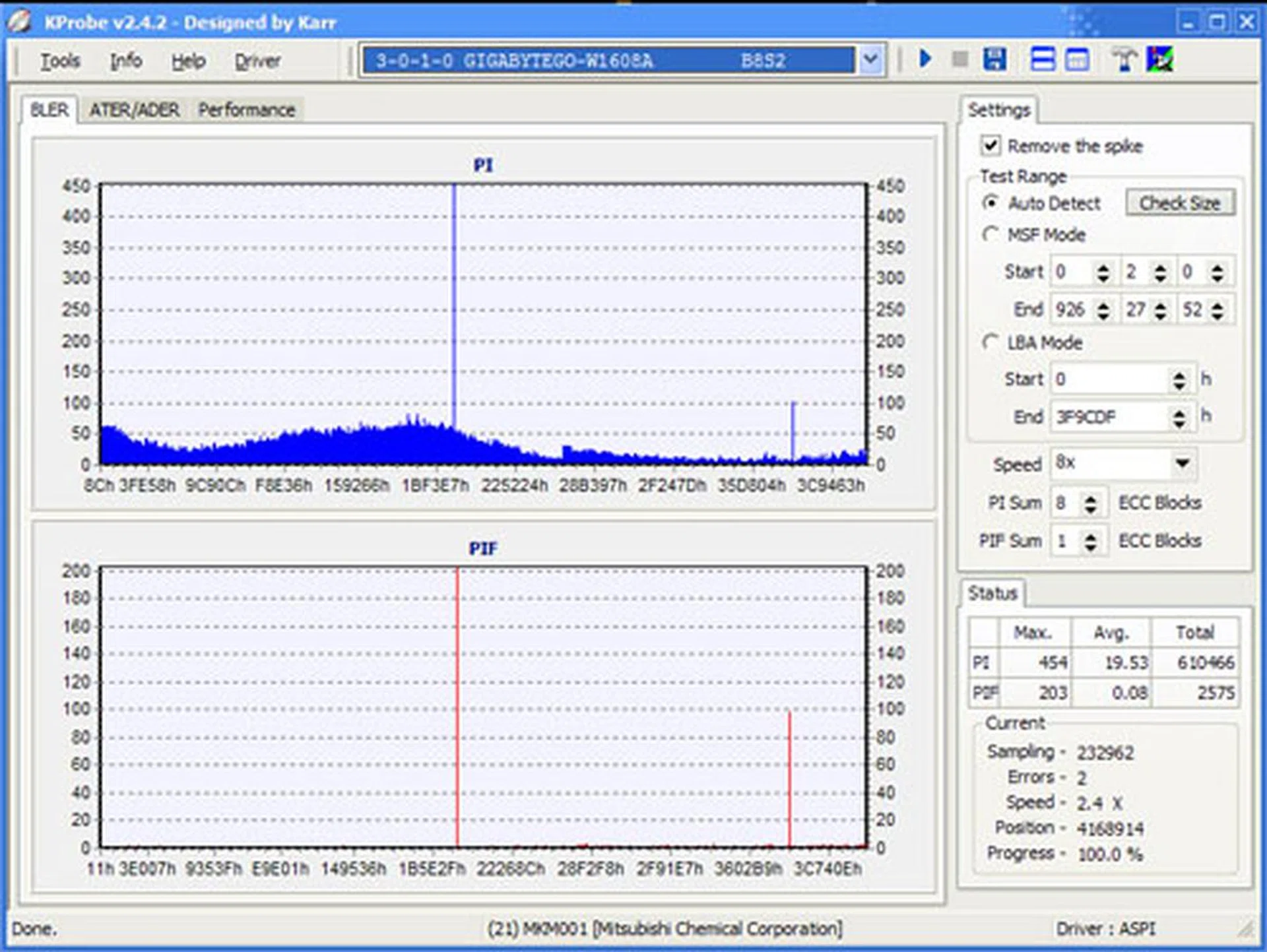Uncheck the Remove the spike checkbox

click(x=991, y=145)
